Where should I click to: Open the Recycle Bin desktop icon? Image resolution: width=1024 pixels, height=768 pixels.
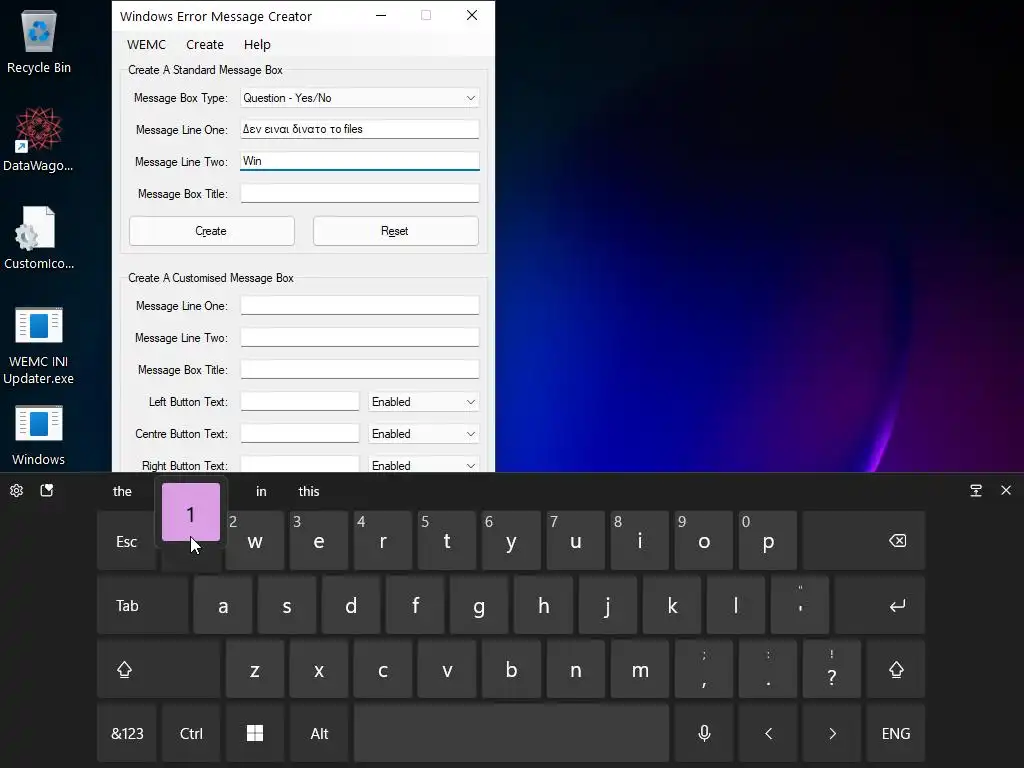point(39,42)
